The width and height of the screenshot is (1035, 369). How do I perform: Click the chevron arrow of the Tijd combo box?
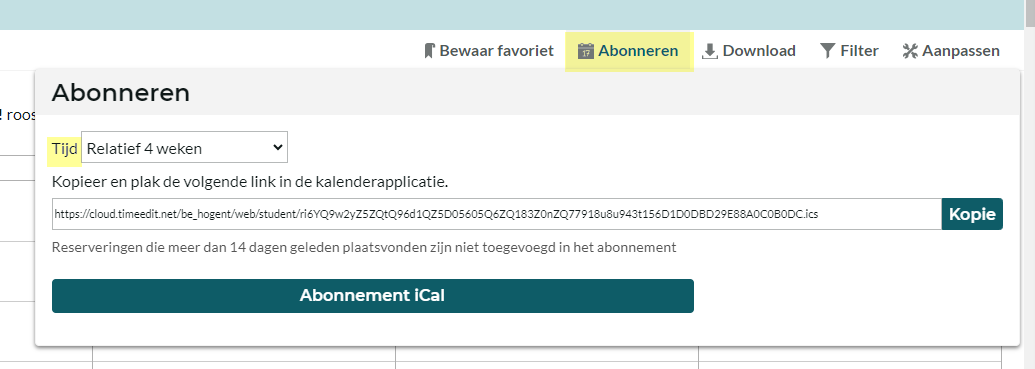point(277,148)
